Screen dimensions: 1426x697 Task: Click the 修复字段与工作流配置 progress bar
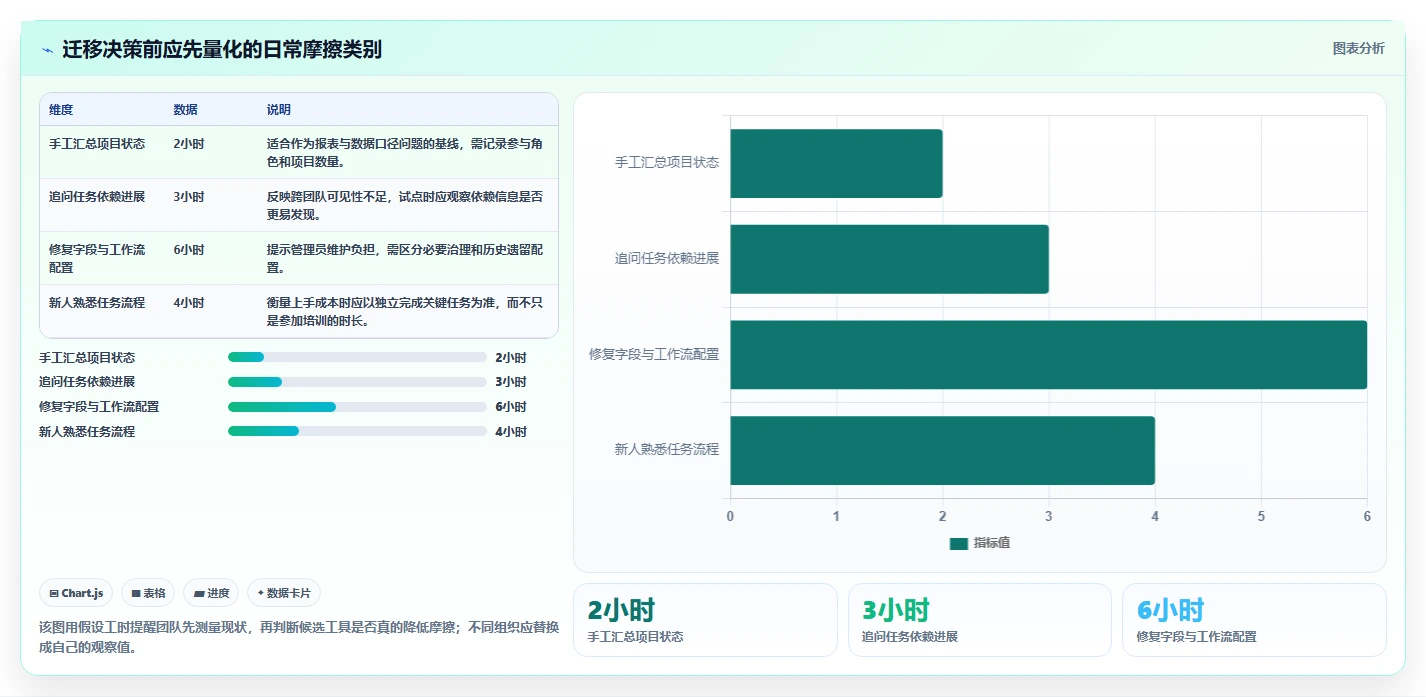click(x=357, y=407)
